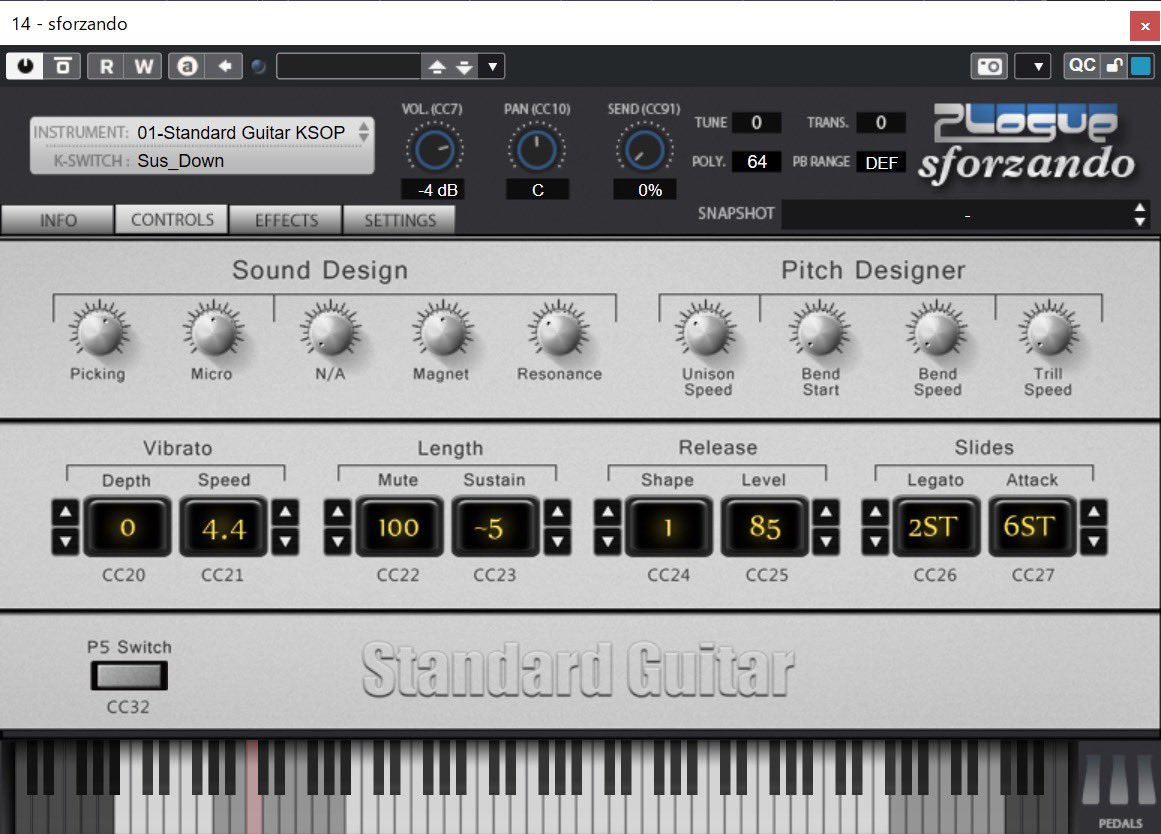Click the Vibrato Speed display 4.4
This screenshot has width=1161, height=834.
[224, 527]
